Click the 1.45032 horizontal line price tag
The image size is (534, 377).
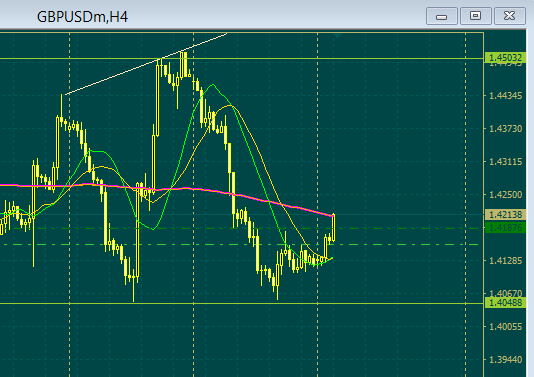tap(505, 58)
